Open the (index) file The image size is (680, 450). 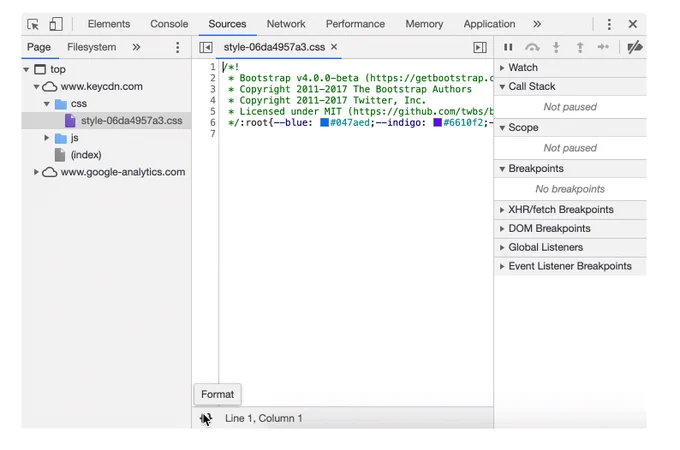(86, 155)
